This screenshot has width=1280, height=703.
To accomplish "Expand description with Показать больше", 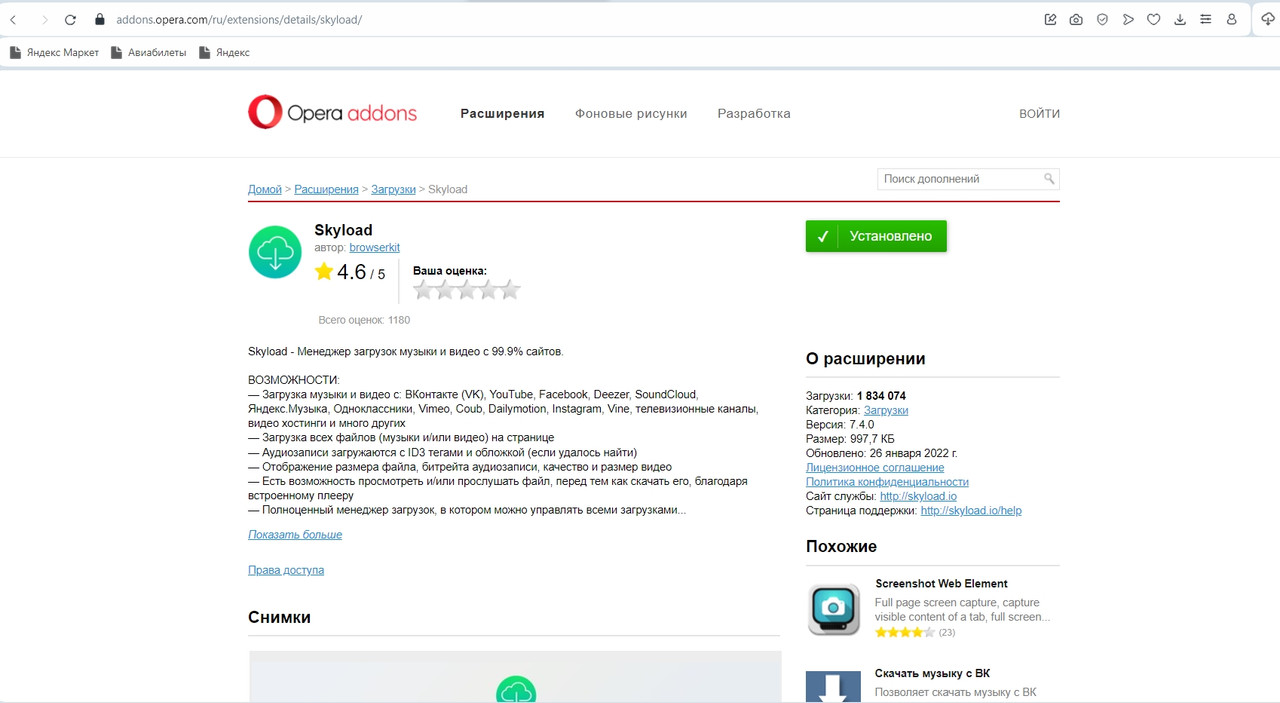I will [x=295, y=535].
